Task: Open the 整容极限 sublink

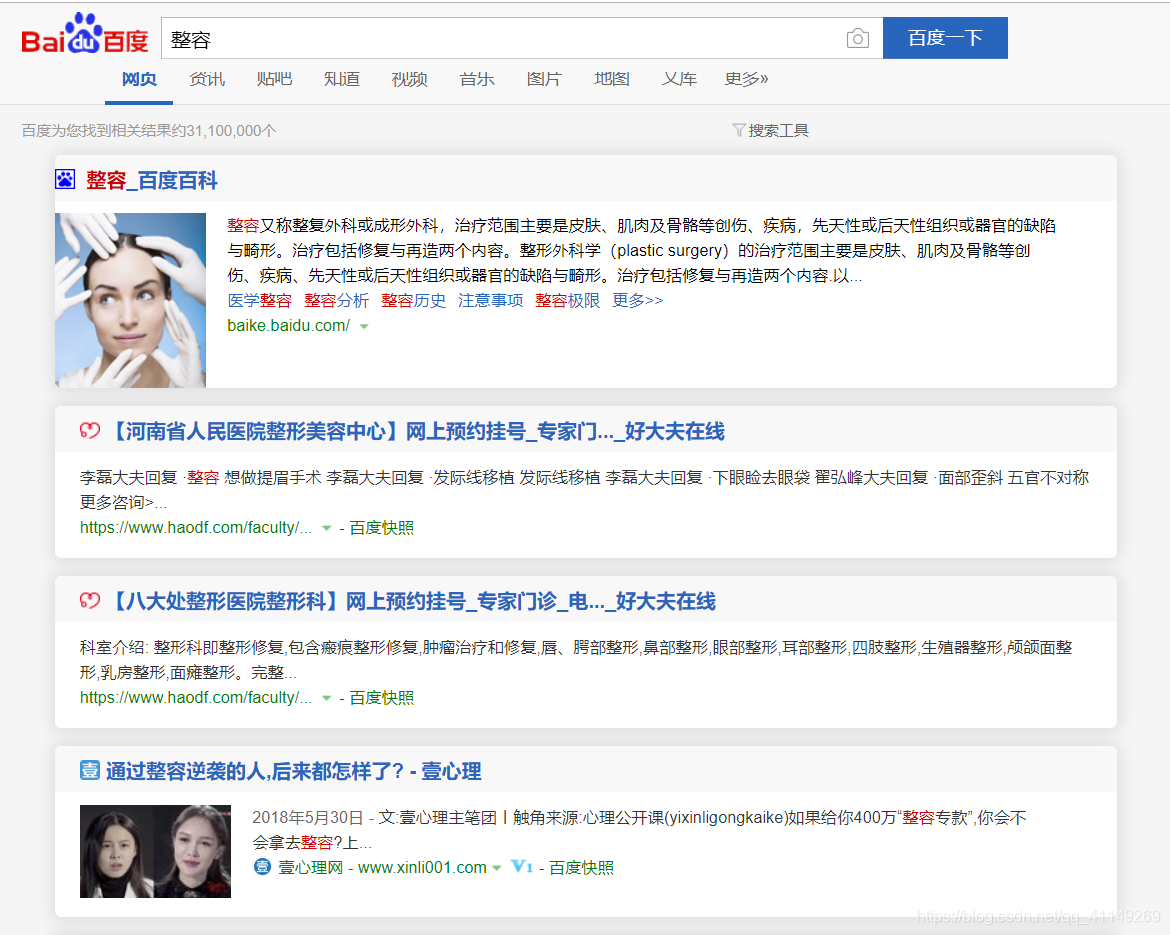Action: coord(567,300)
